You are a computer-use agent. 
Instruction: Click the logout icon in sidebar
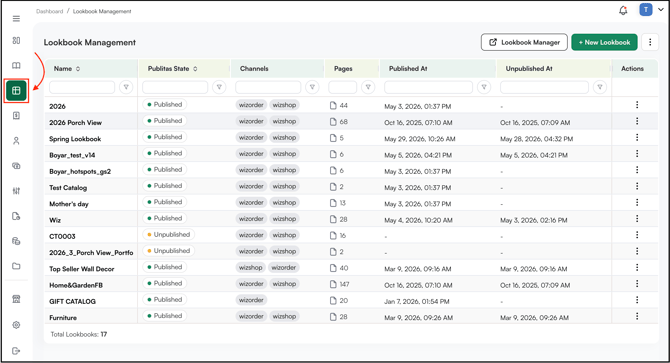tap(16, 351)
